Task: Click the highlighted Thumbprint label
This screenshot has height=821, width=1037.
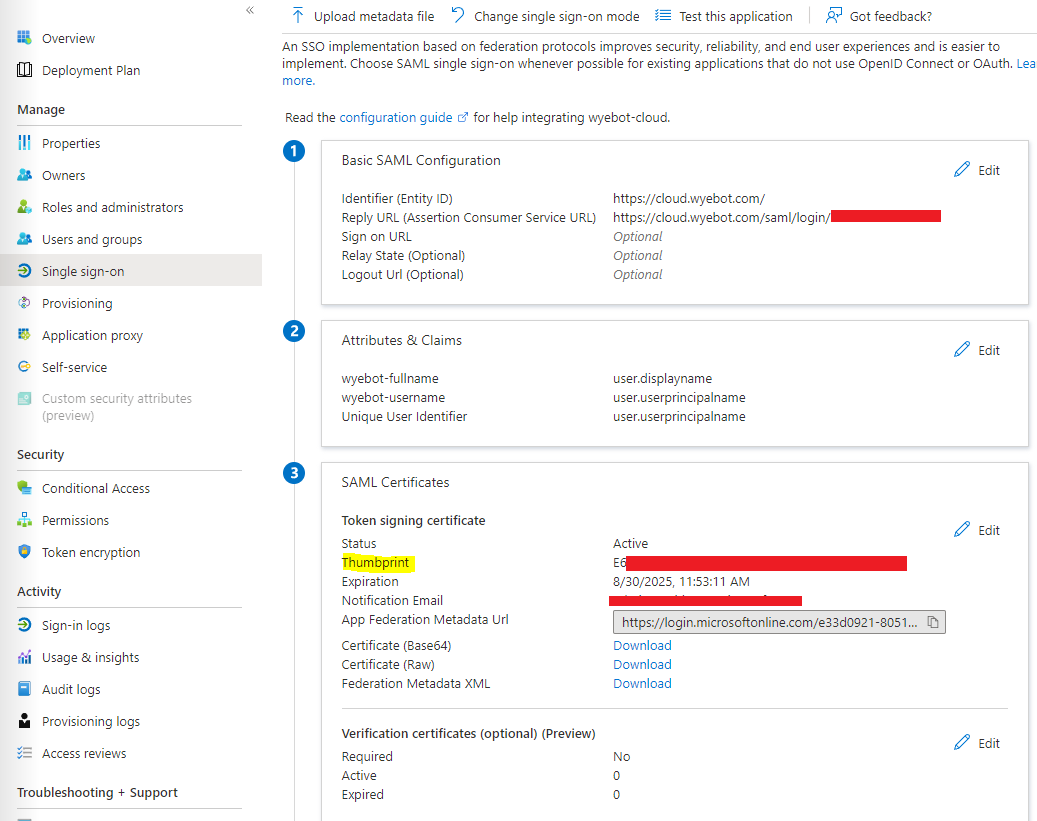Action: pos(375,562)
